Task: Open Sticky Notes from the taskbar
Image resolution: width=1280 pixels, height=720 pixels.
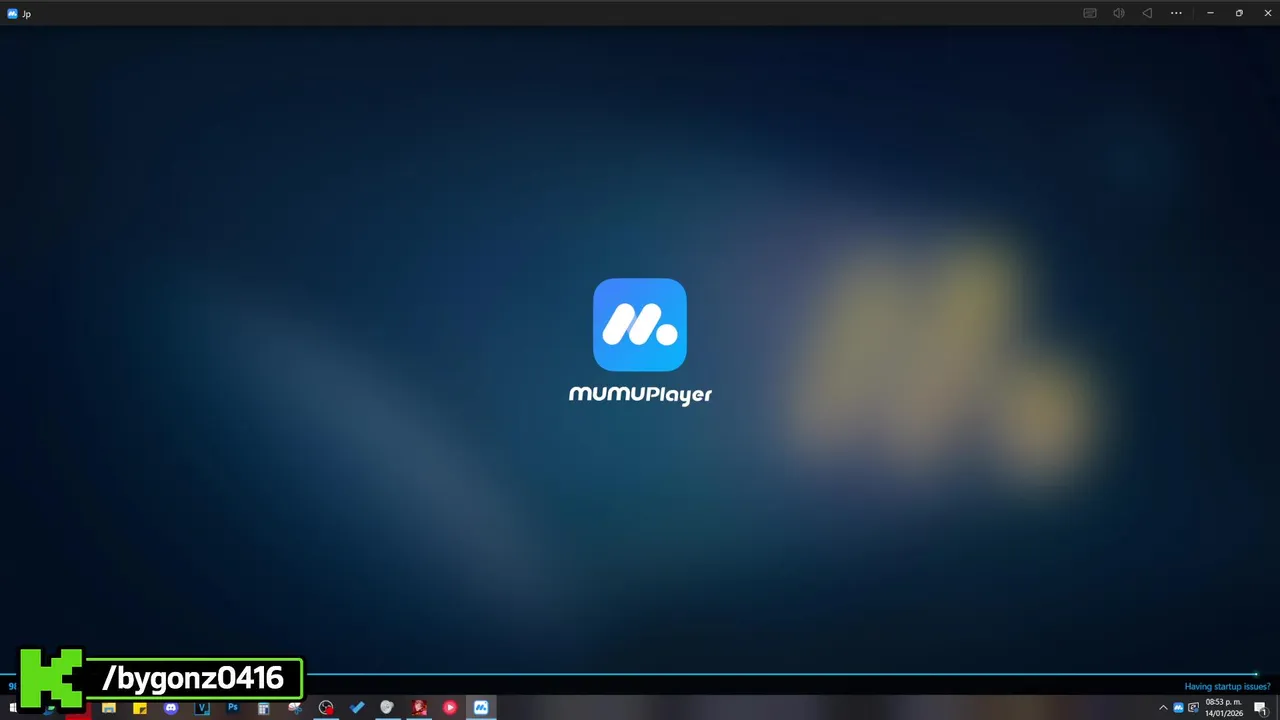Action: pos(140,708)
